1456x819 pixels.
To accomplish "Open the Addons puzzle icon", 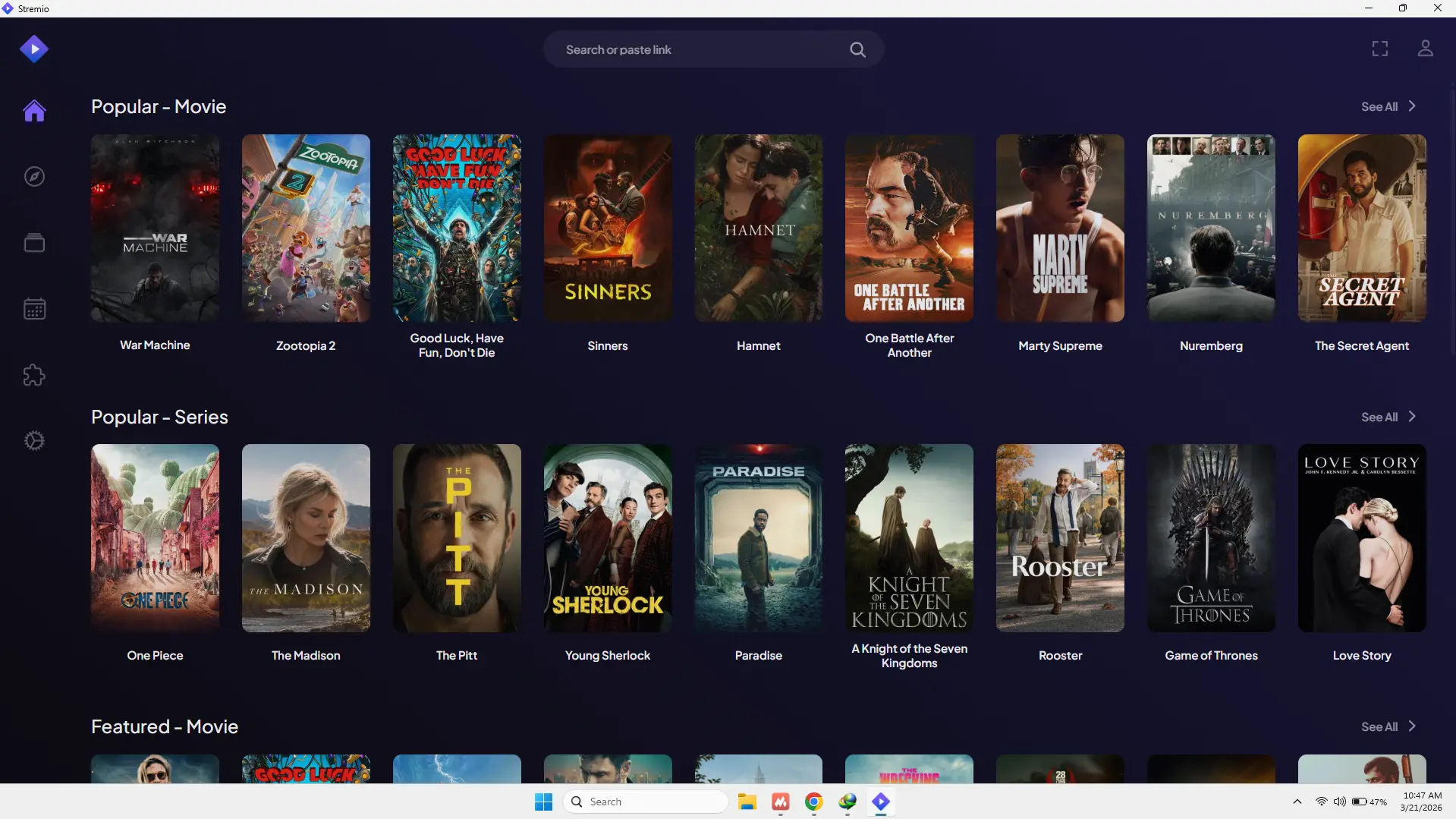I will (x=34, y=375).
